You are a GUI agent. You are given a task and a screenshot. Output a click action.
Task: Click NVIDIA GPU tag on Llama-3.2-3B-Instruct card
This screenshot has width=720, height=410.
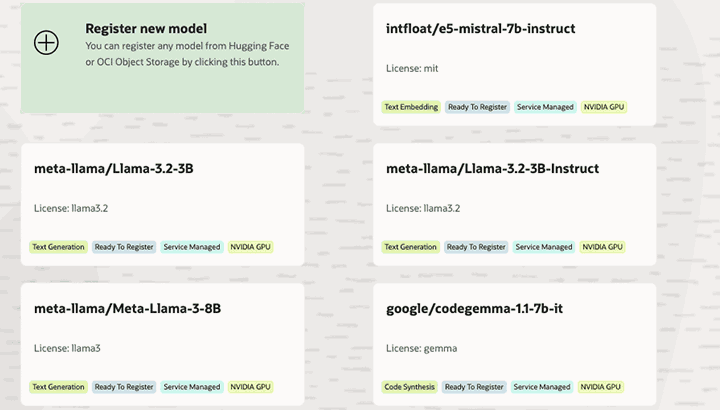603,247
